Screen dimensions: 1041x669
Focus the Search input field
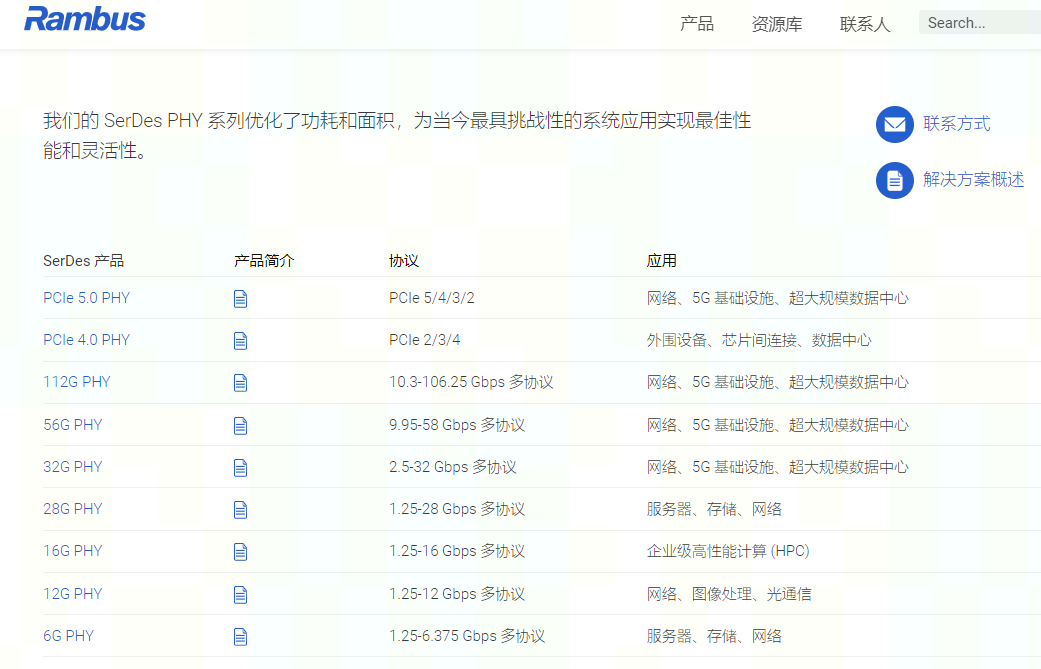coord(980,23)
